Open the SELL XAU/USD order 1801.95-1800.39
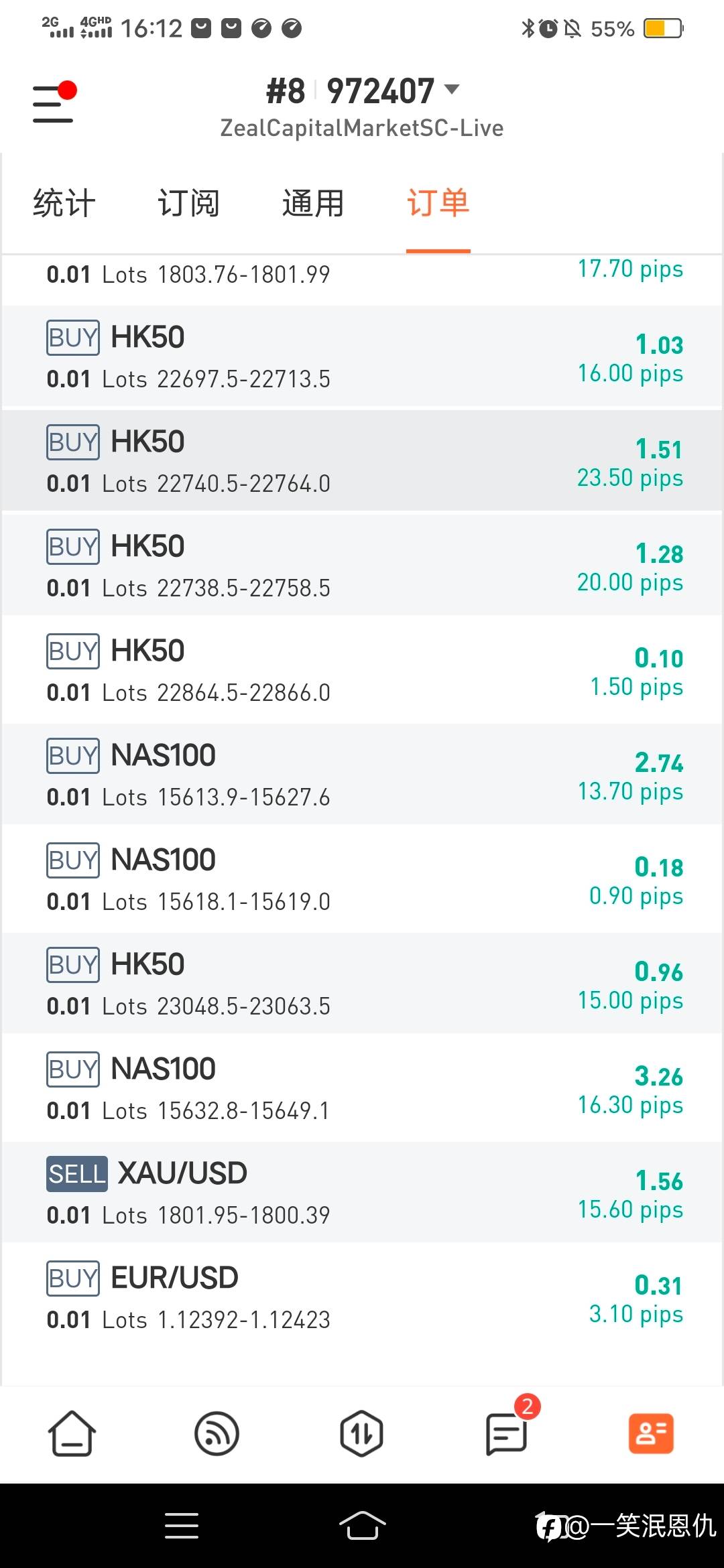Viewport: 724px width, 1568px height. coord(362,1193)
